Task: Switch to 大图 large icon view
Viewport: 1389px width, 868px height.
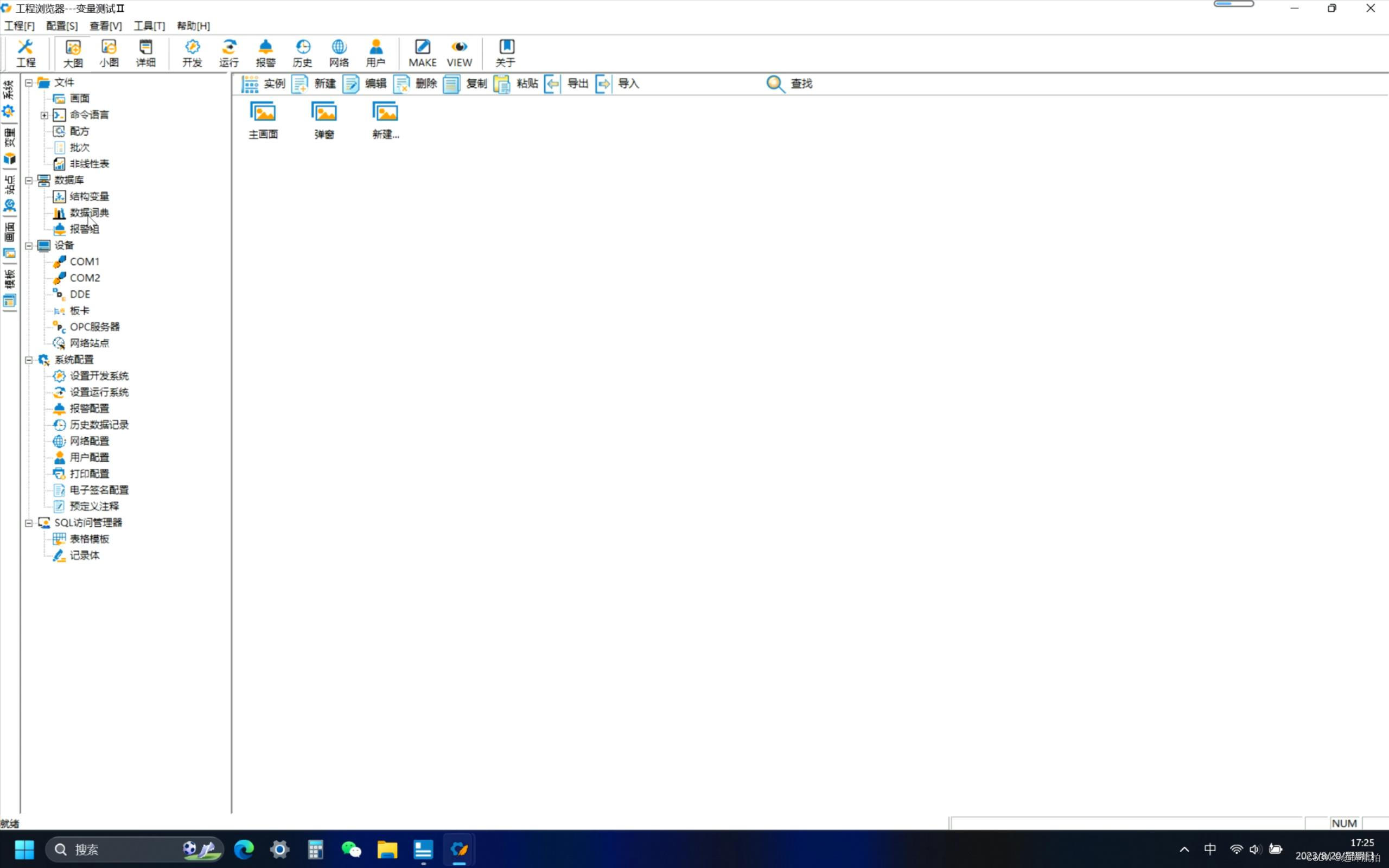Action: point(73,53)
